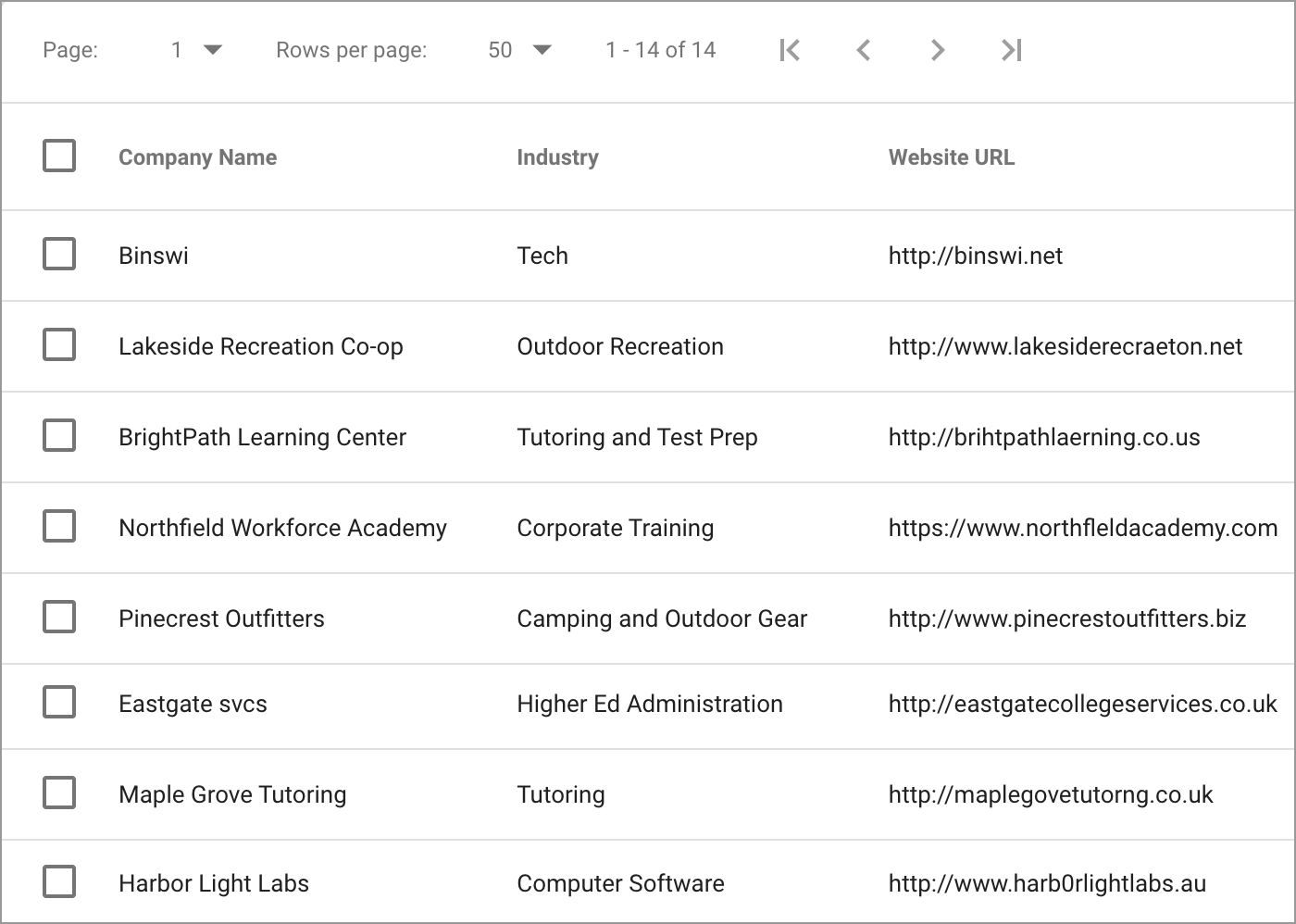Image resolution: width=1296 pixels, height=924 pixels.
Task: Go to the previous page arrow
Action: [864, 50]
